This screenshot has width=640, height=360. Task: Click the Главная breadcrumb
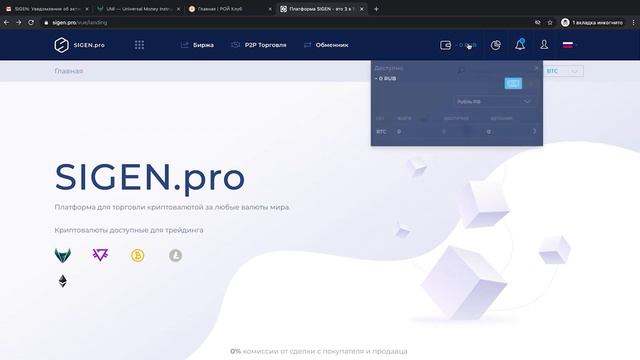[69, 71]
